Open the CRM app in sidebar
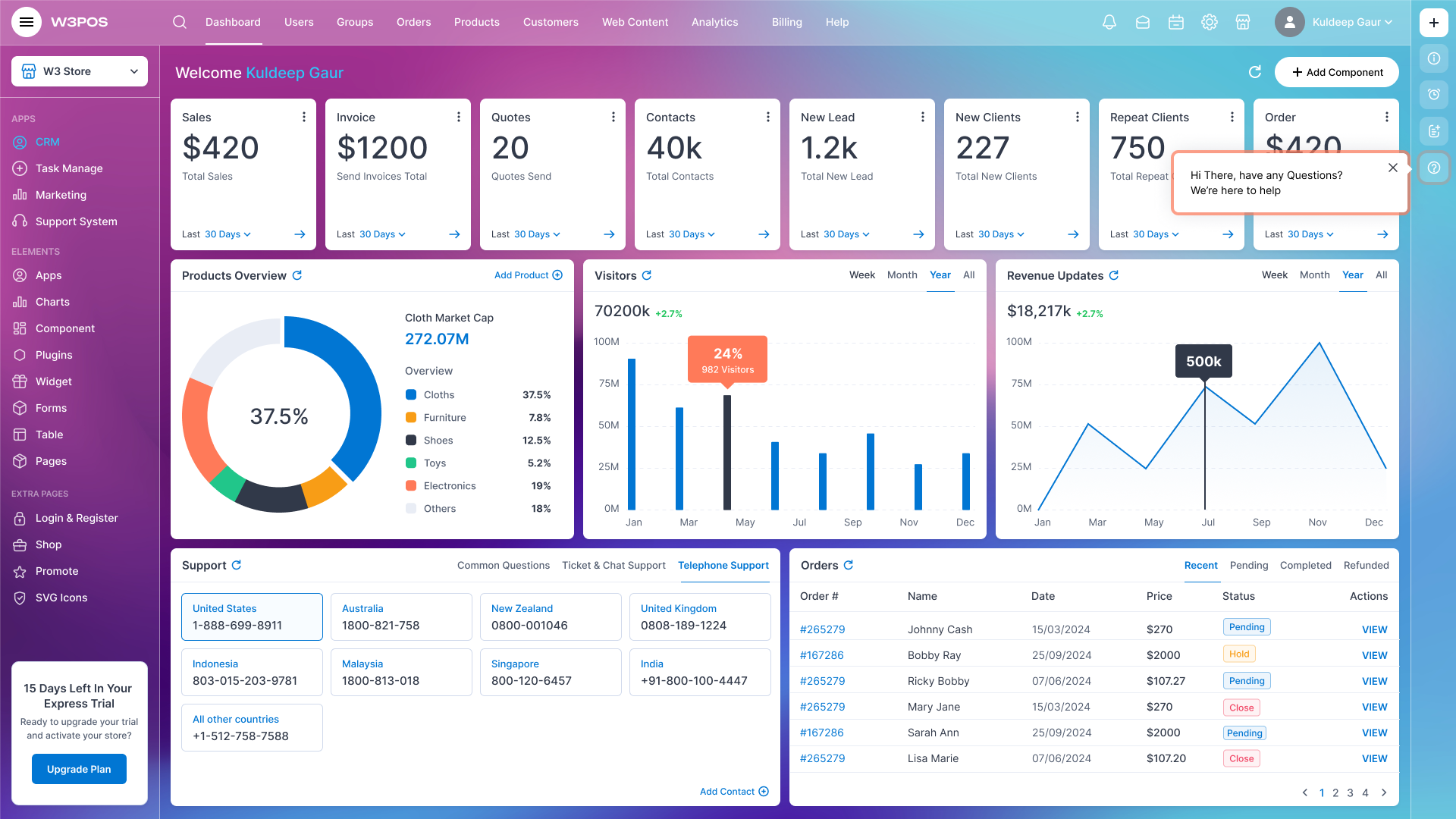This screenshot has width=1456, height=819. coord(47,142)
